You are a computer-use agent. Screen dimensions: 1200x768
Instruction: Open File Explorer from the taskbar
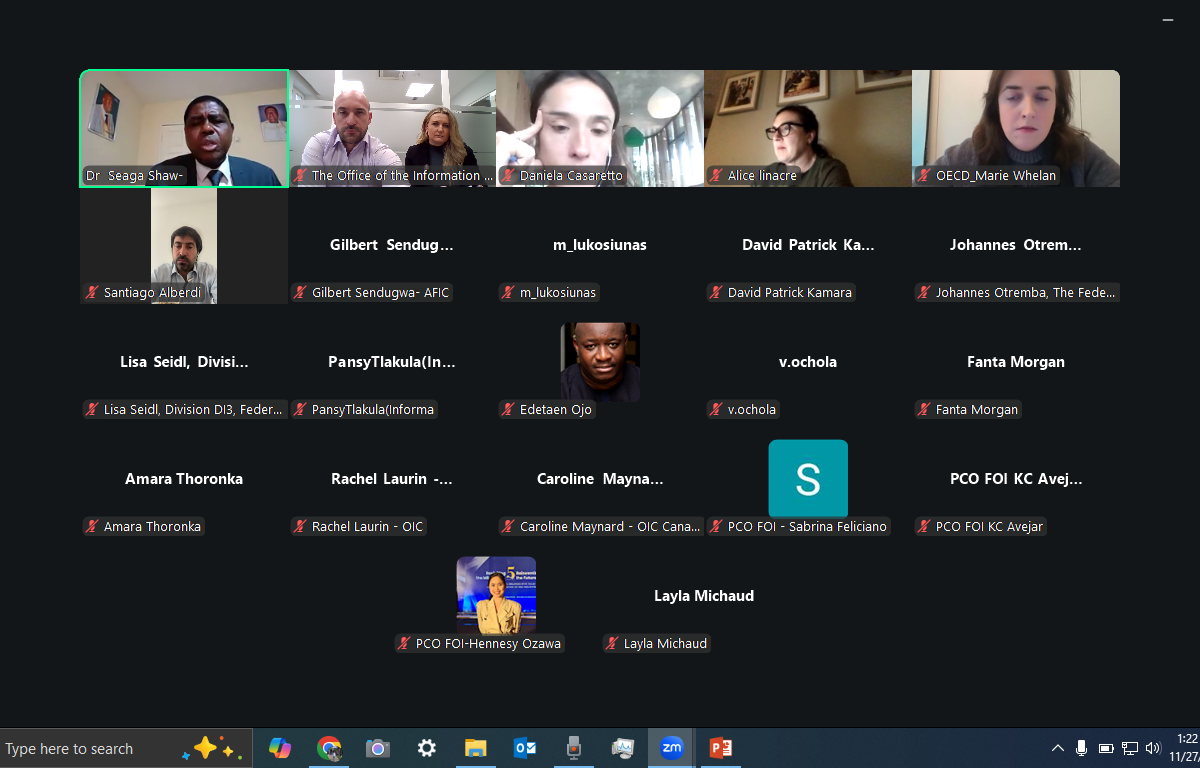click(476, 748)
